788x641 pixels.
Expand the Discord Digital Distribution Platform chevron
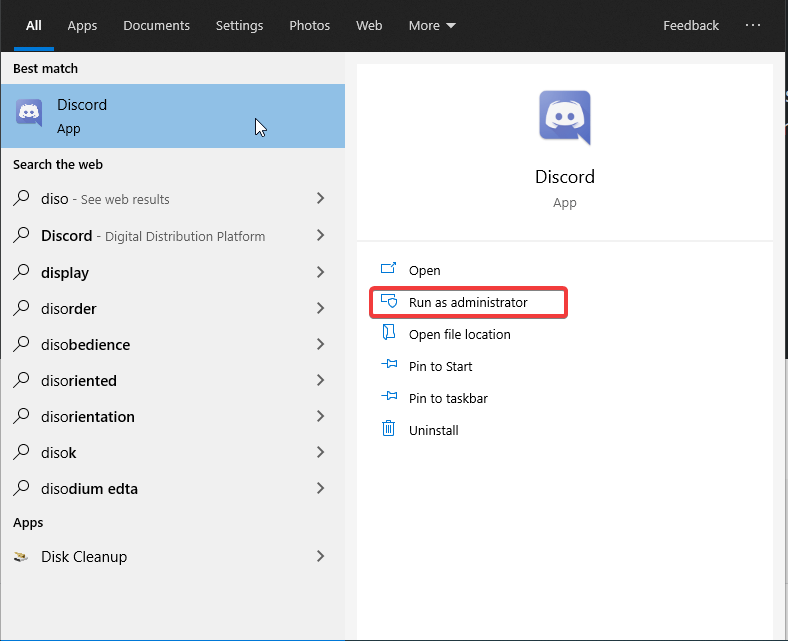coord(321,235)
